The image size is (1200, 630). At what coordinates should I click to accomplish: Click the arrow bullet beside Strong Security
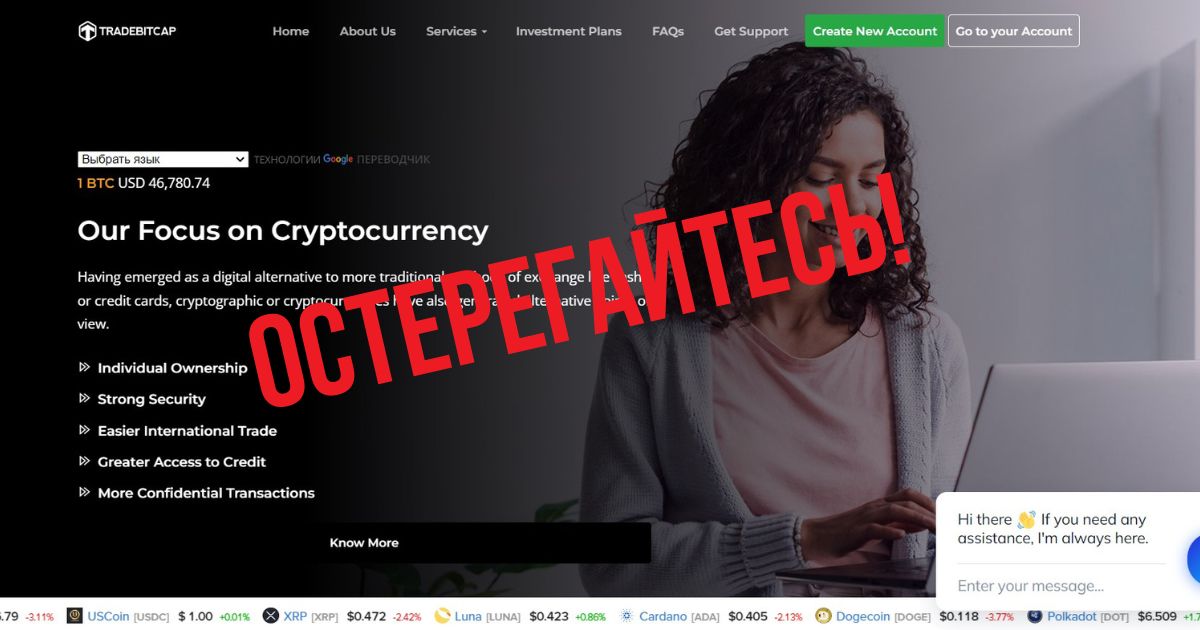(84, 398)
